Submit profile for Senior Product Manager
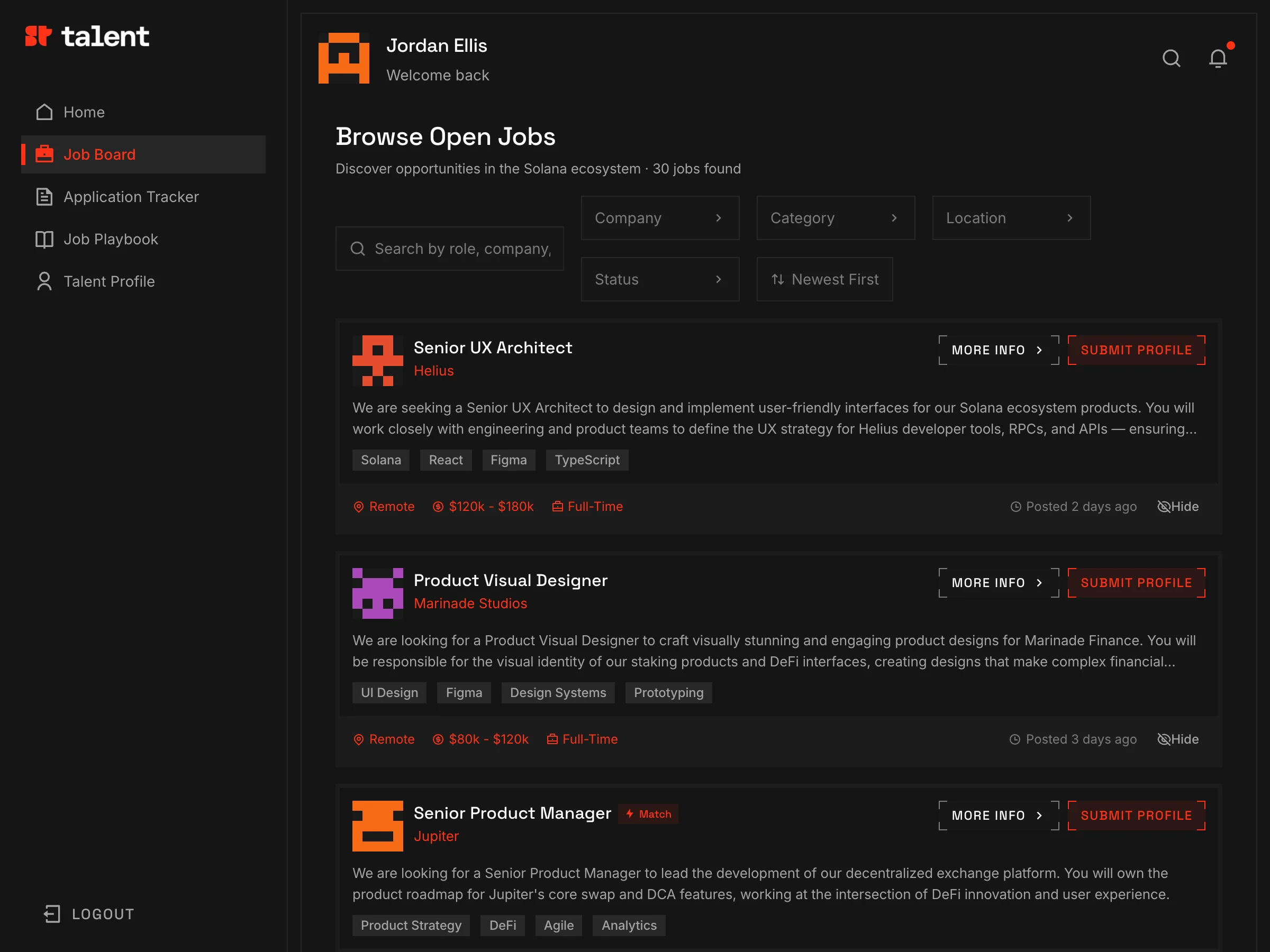Screen dimensions: 1270x952 pos(1136,816)
